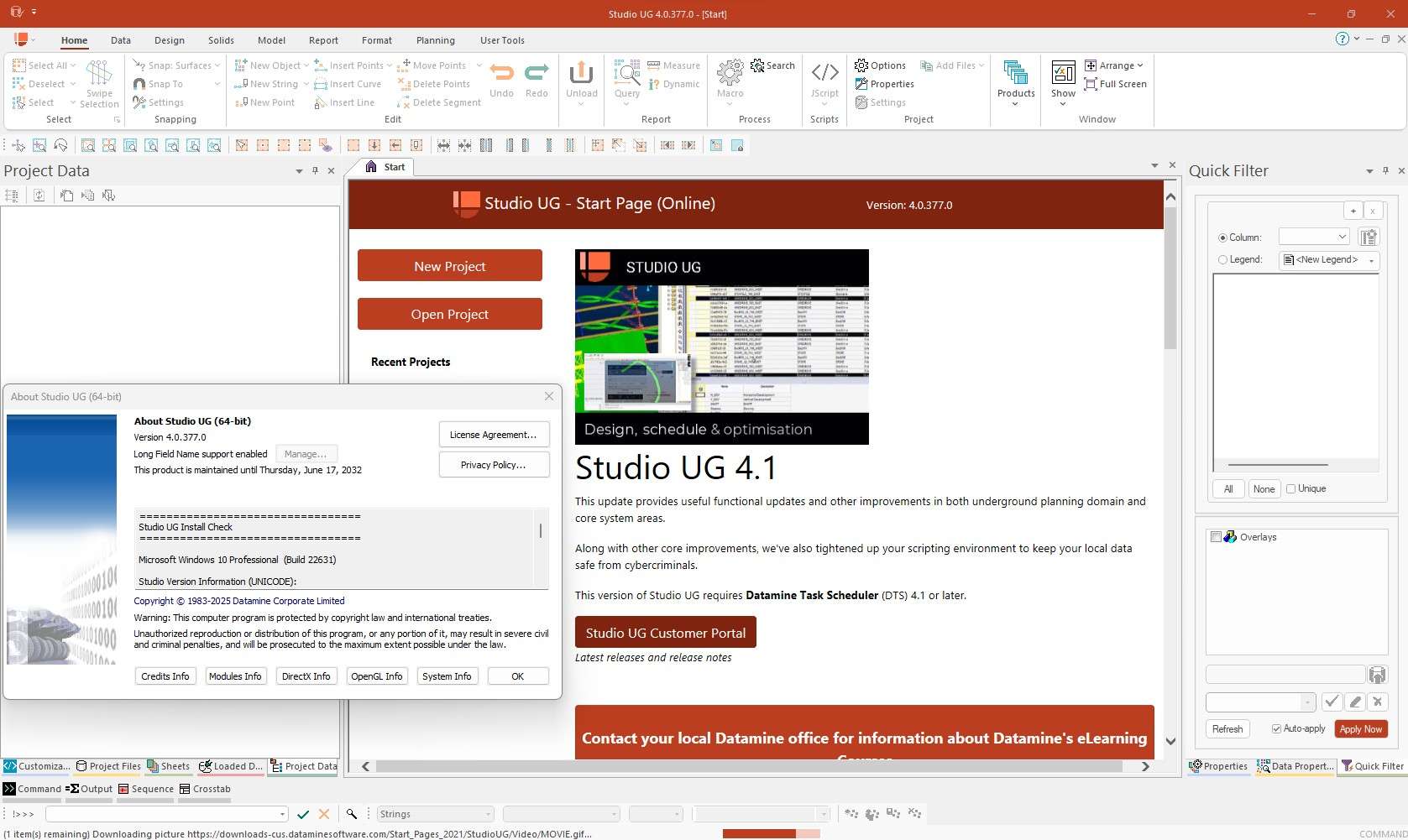Viewport: 1408px width, 840px height.
Task: Click the JScript code icon
Action: 824,74
